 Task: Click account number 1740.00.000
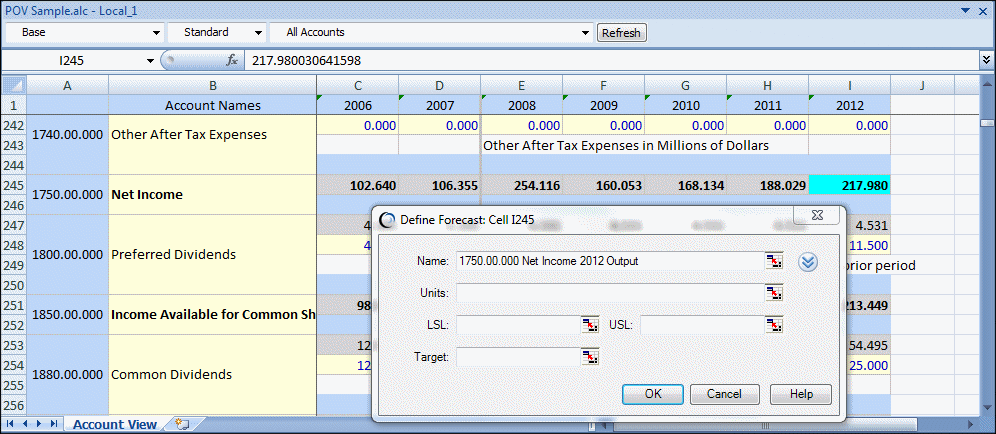tap(67, 135)
